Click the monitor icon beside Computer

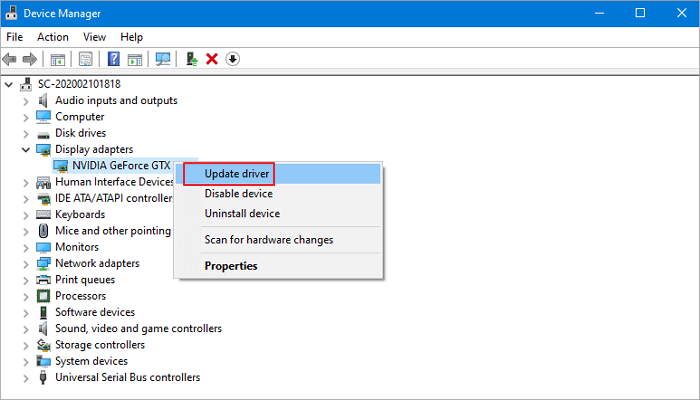[x=43, y=117]
